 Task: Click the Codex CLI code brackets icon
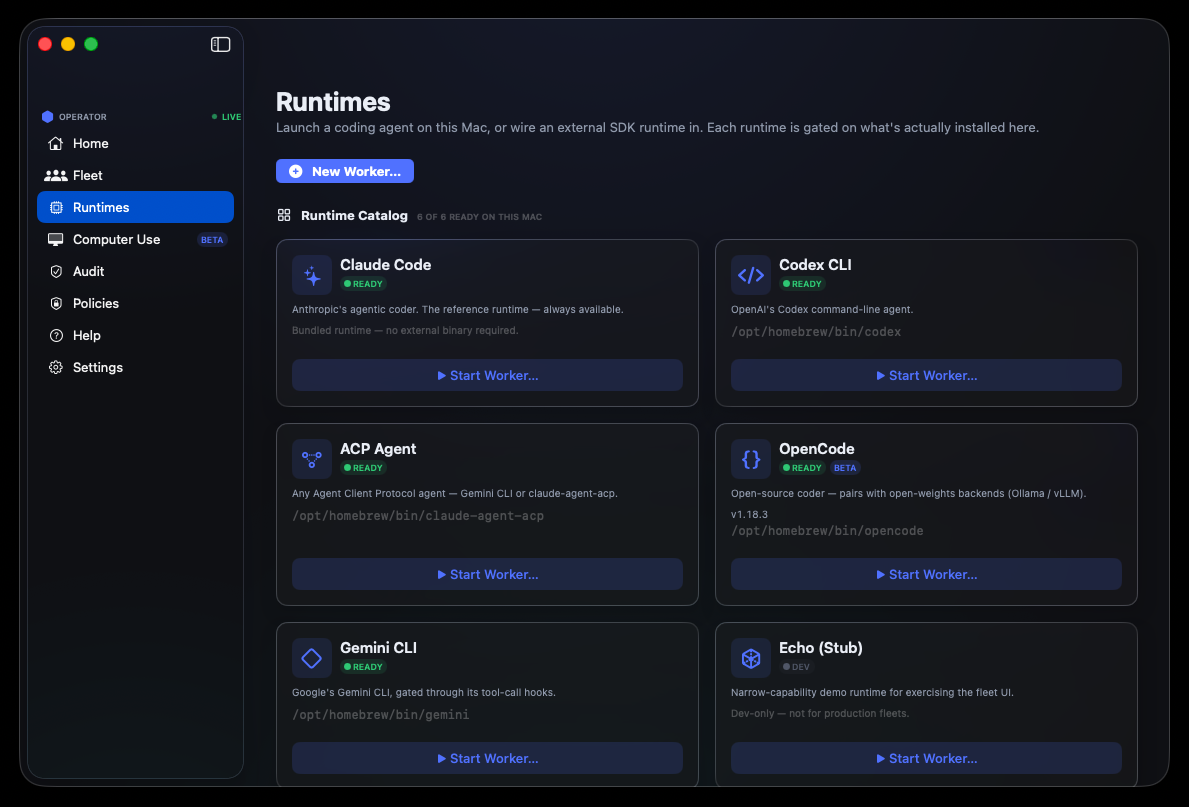coord(751,275)
